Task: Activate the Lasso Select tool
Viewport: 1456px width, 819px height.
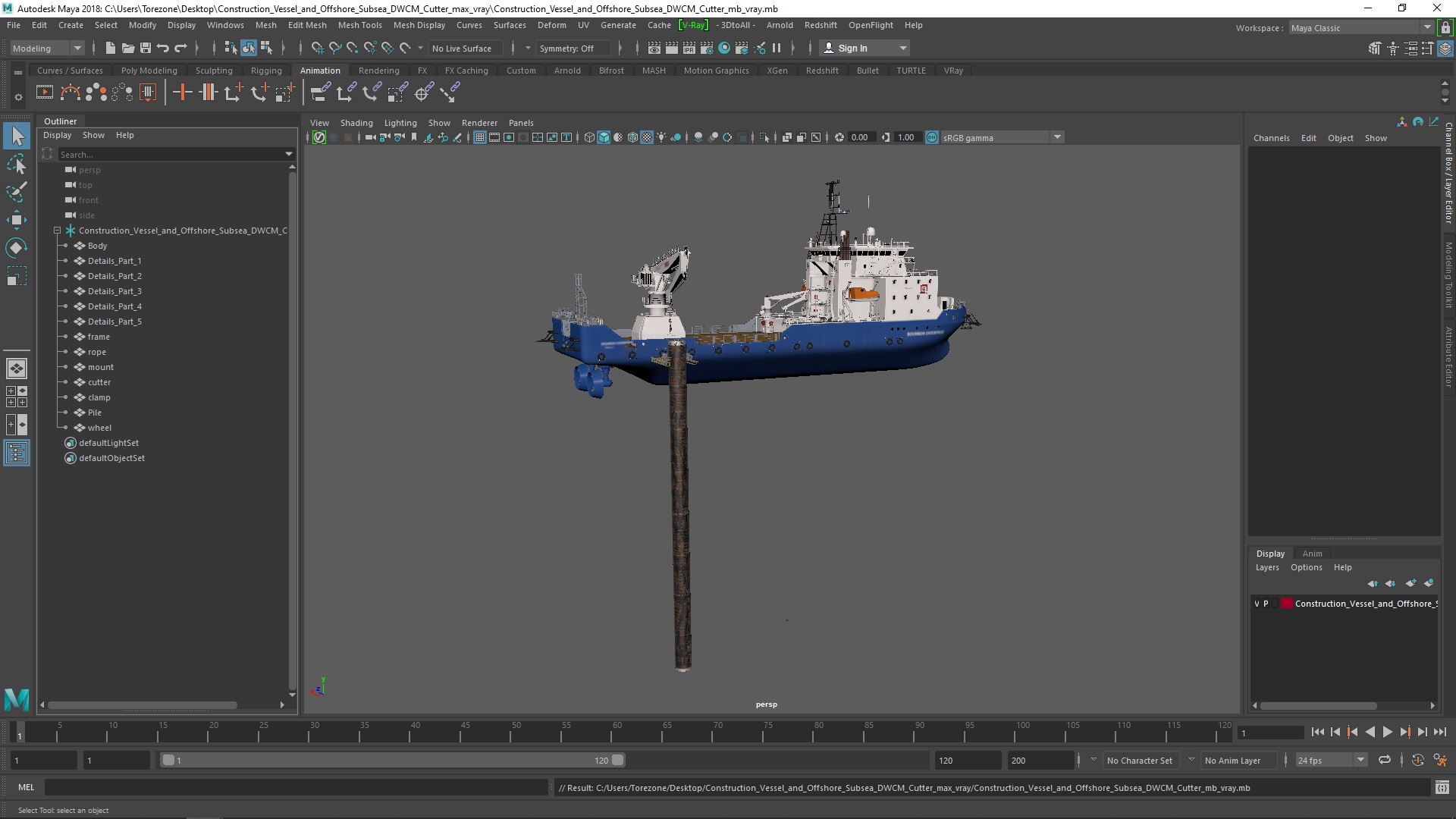Action: [x=17, y=165]
